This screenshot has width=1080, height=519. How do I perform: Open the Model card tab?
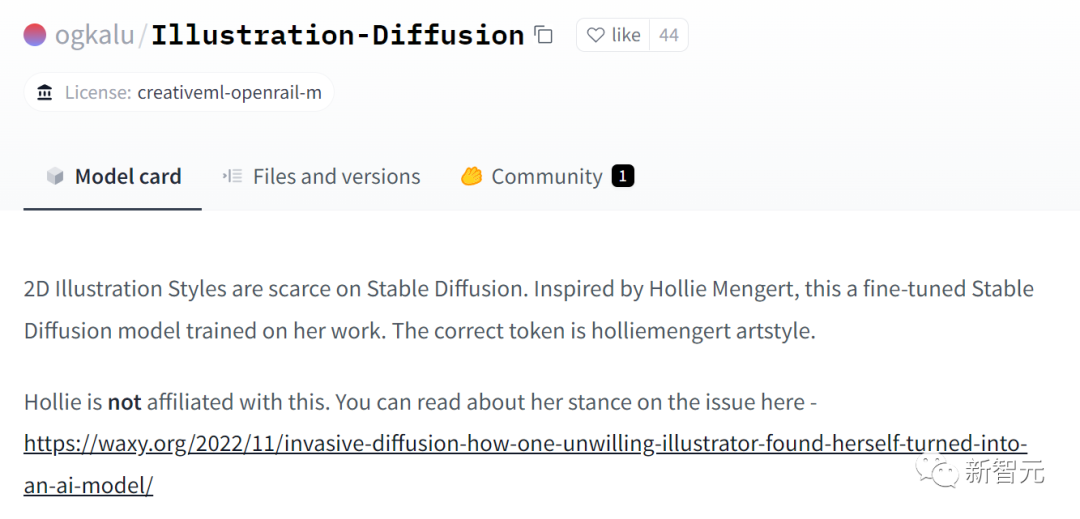[113, 177]
